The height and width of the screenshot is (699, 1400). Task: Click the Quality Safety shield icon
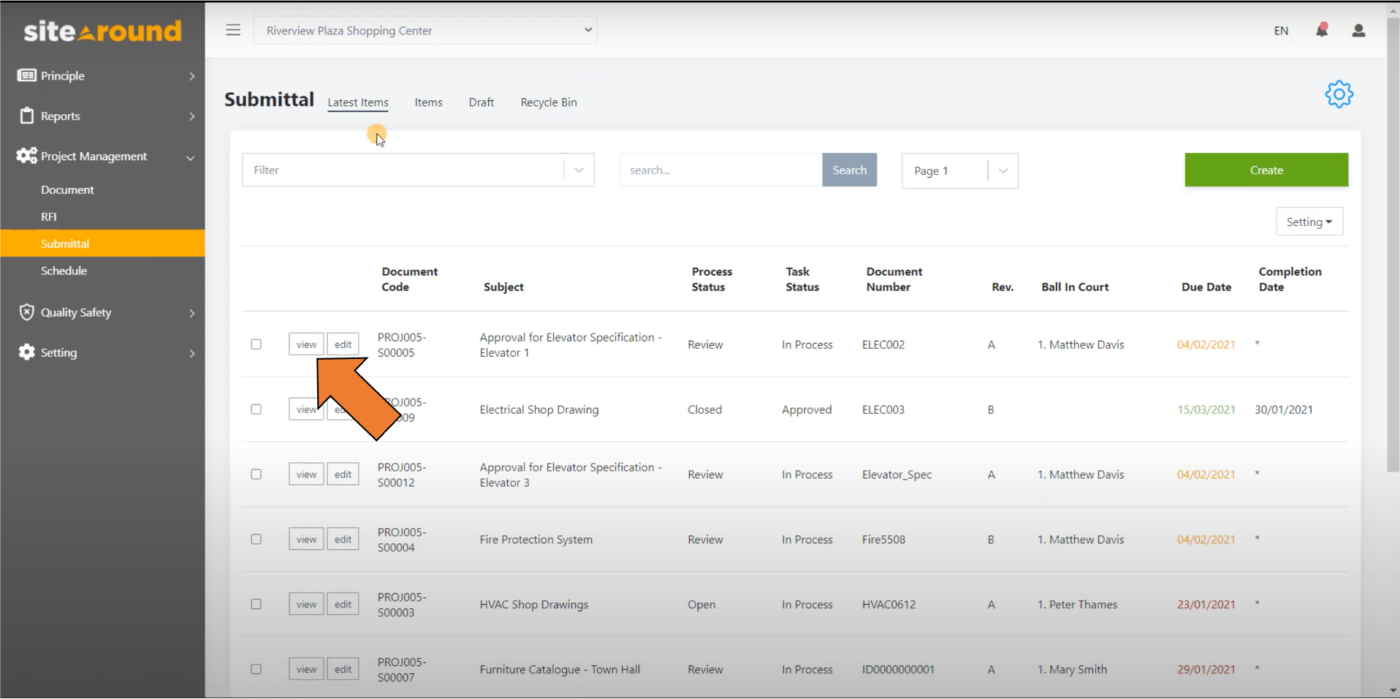[27, 312]
